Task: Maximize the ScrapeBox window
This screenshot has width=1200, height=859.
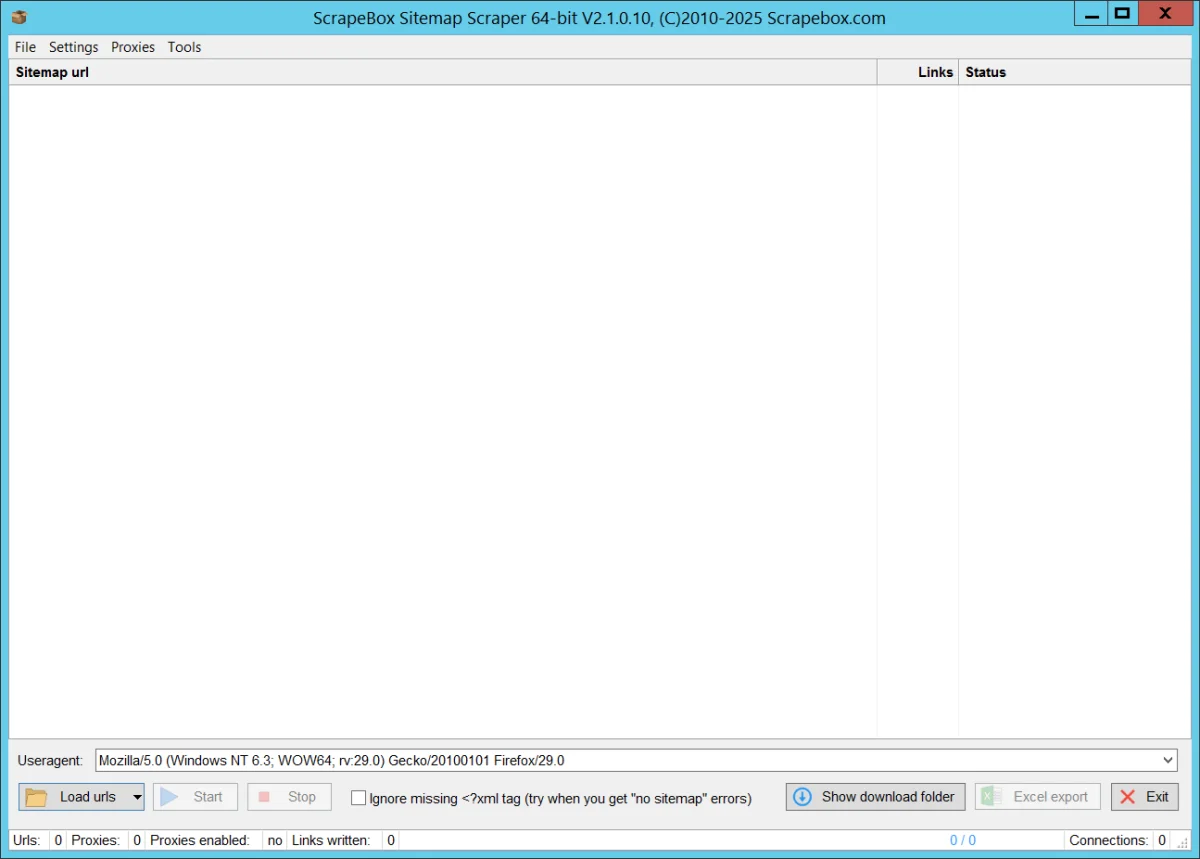Action: 1122,13
